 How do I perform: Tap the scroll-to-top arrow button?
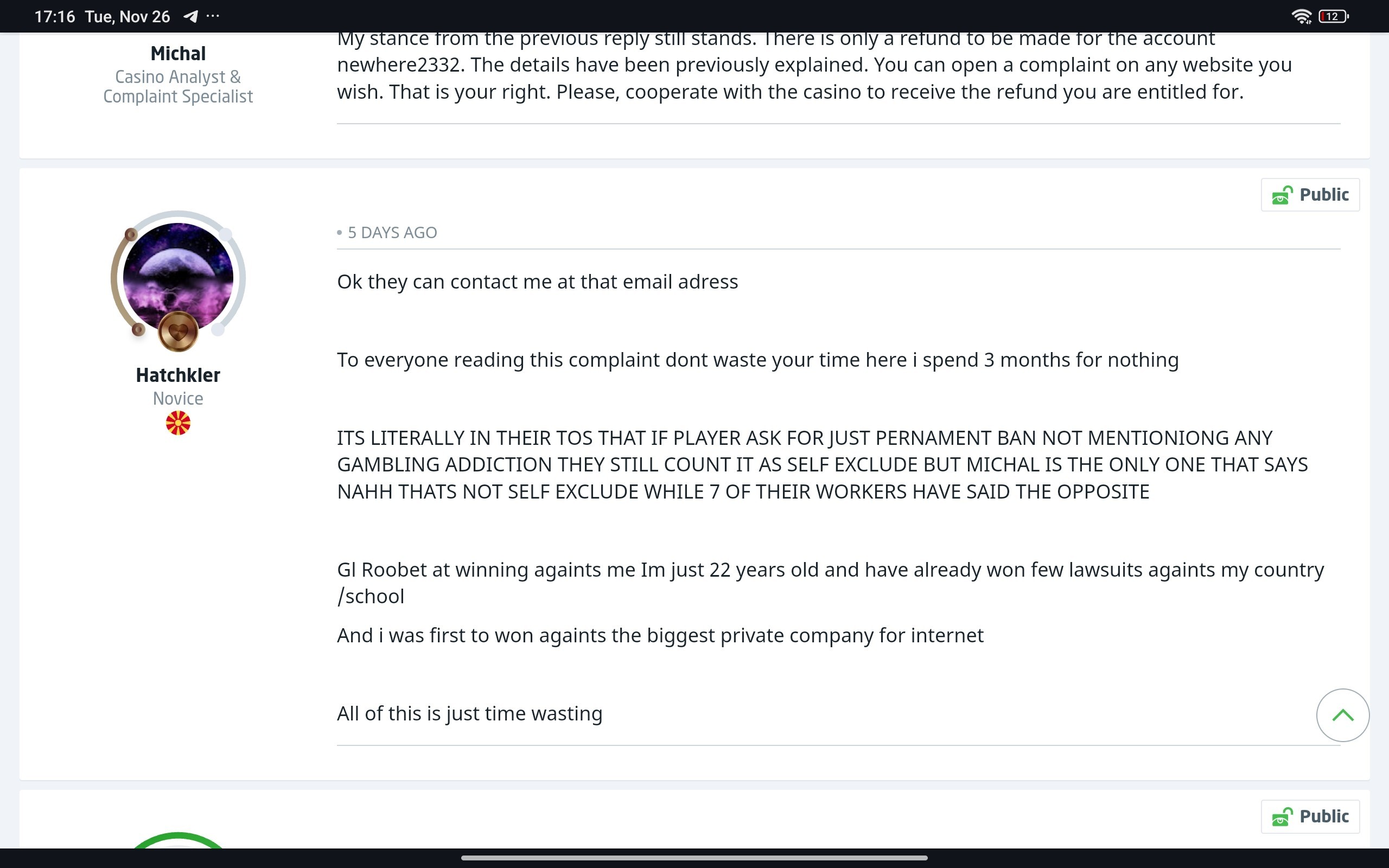1342,714
